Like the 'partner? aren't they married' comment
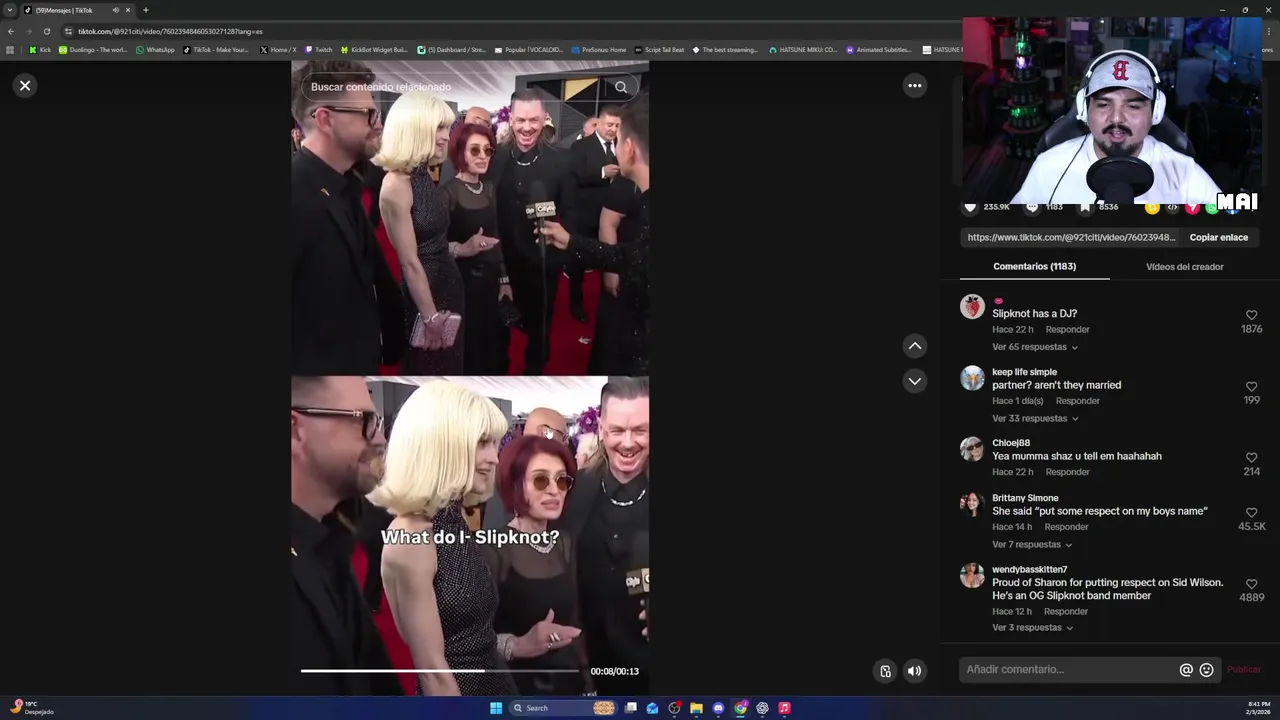Image resolution: width=1280 pixels, height=720 pixels. [x=1251, y=386]
